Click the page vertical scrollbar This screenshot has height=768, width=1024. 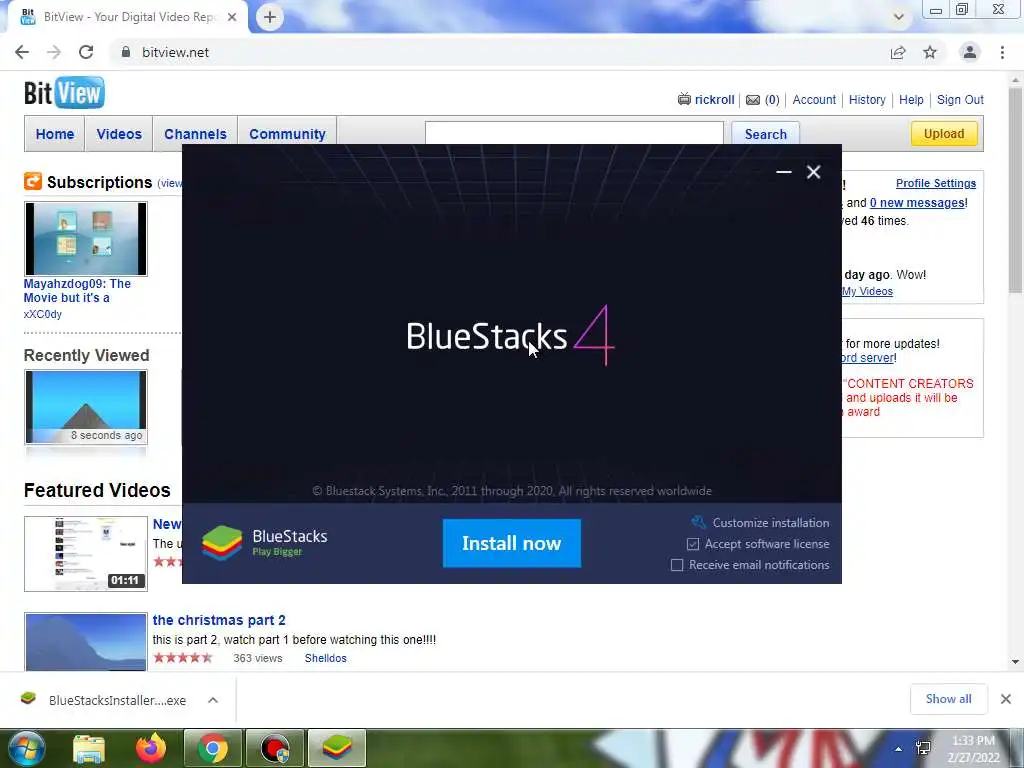(1015, 191)
